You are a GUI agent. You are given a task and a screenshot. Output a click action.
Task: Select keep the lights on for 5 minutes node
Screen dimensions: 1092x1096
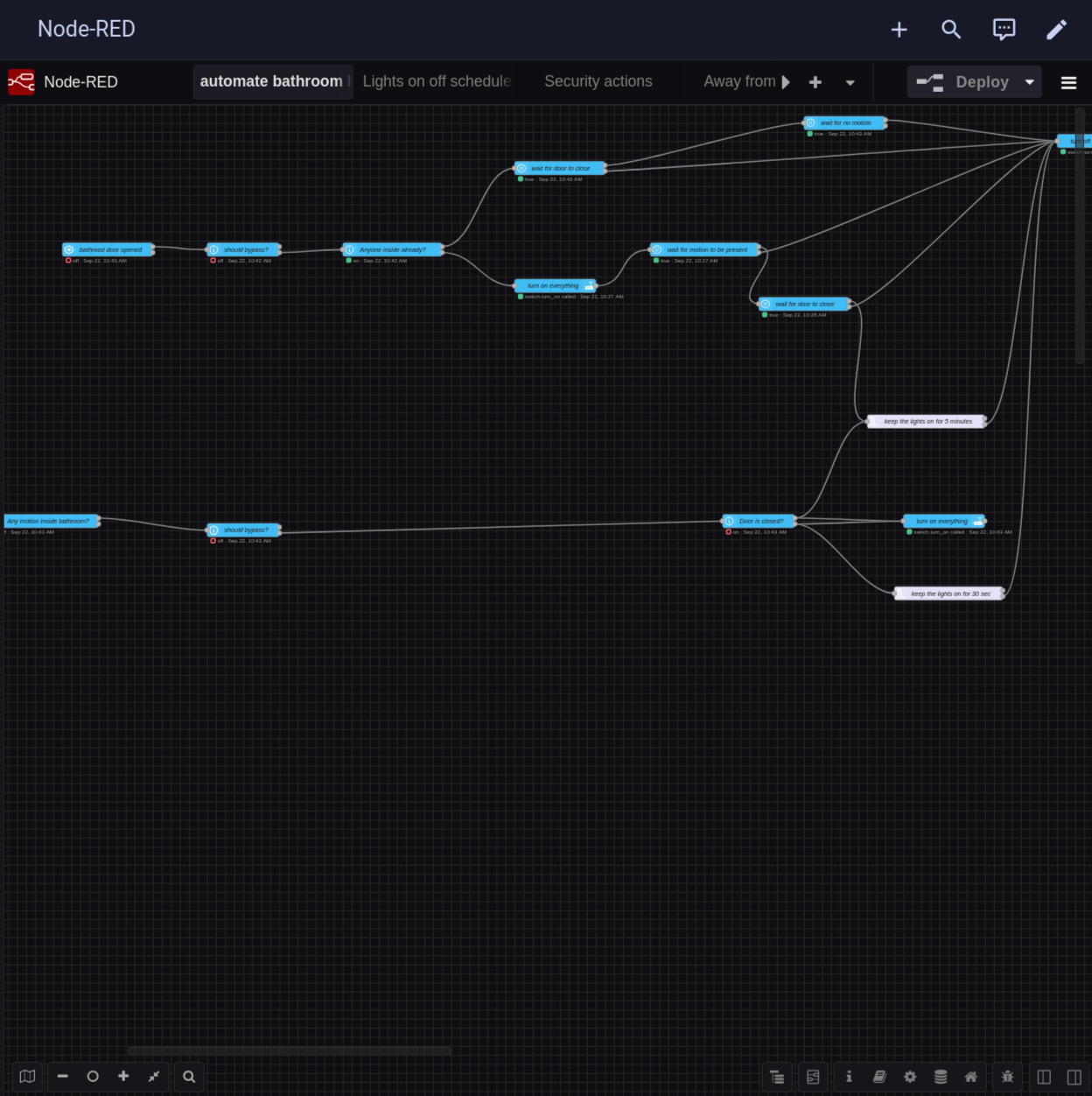pos(927,421)
